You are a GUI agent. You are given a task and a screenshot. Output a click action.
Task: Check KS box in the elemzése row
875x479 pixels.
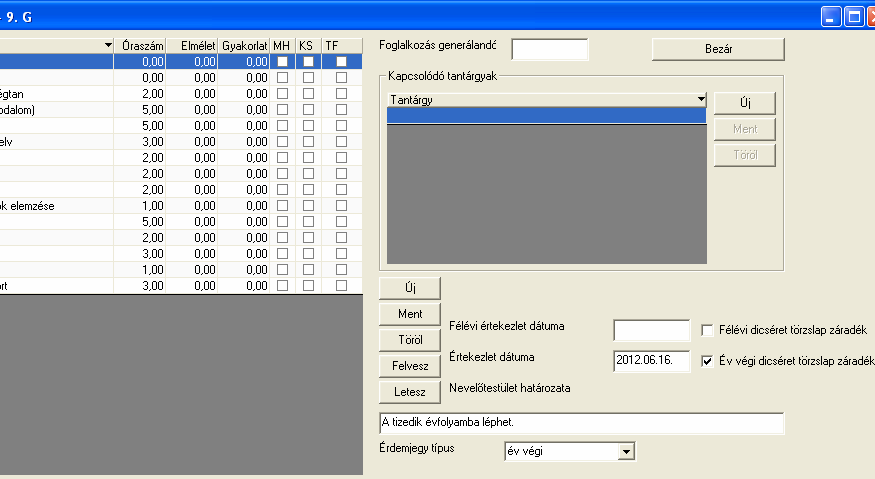tap(308, 205)
